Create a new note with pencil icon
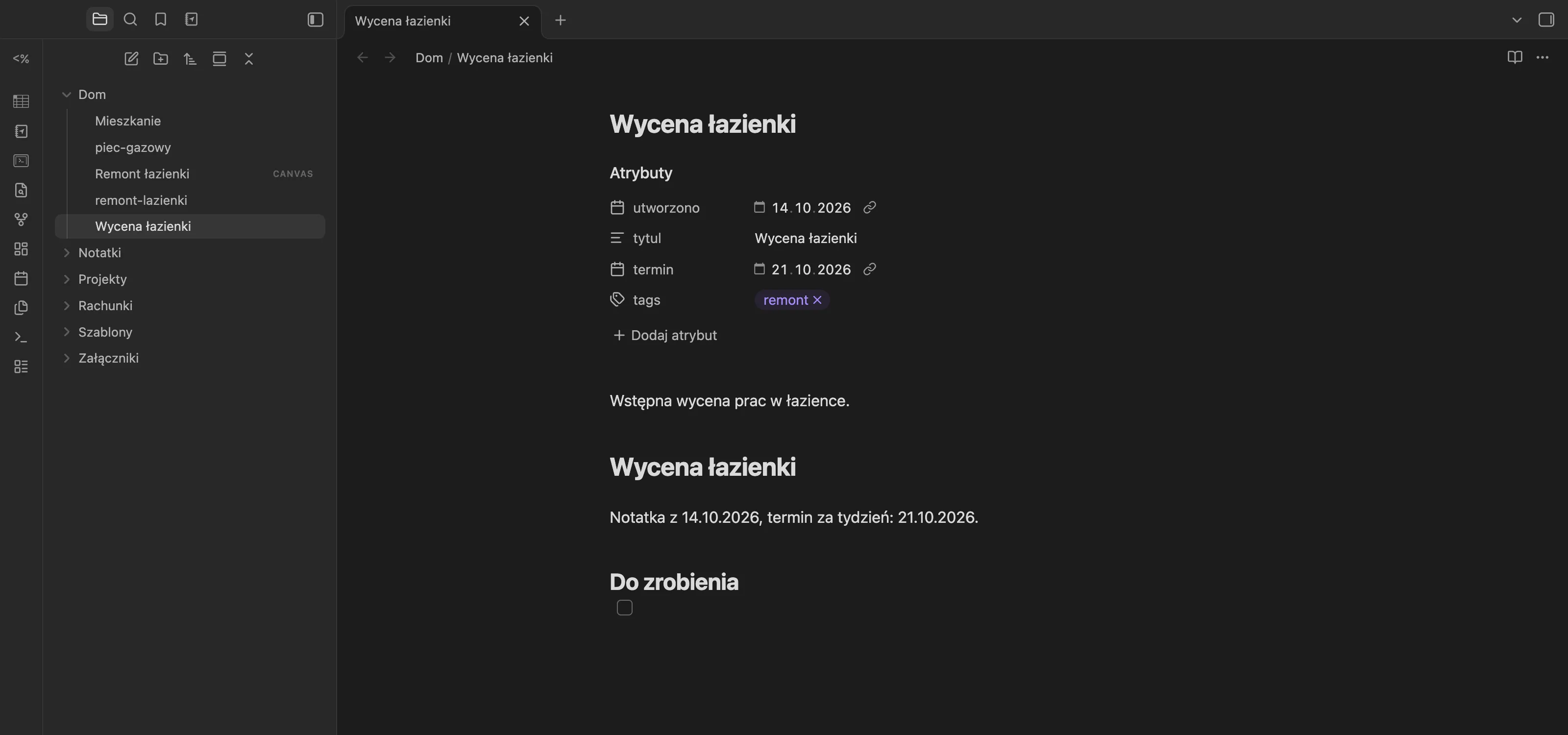This screenshot has width=1568, height=735. pyautogui.click(x=131, y=58)
